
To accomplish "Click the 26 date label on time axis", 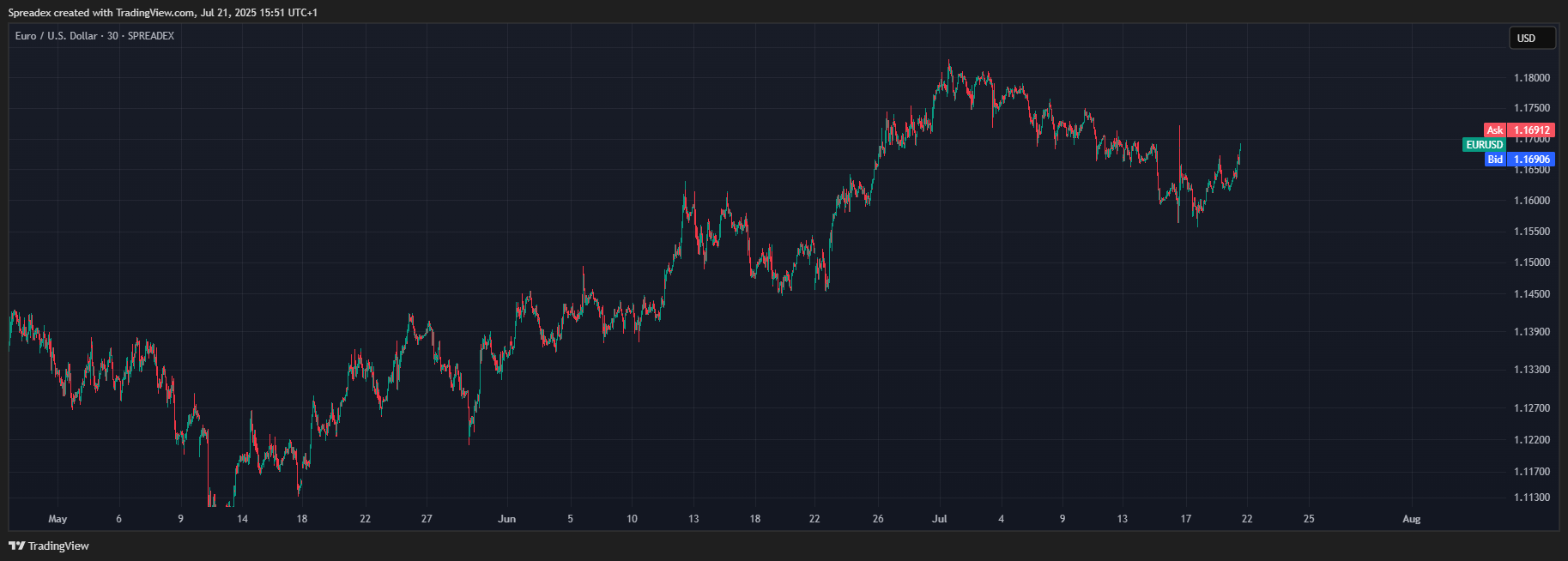I will (878, 519).
